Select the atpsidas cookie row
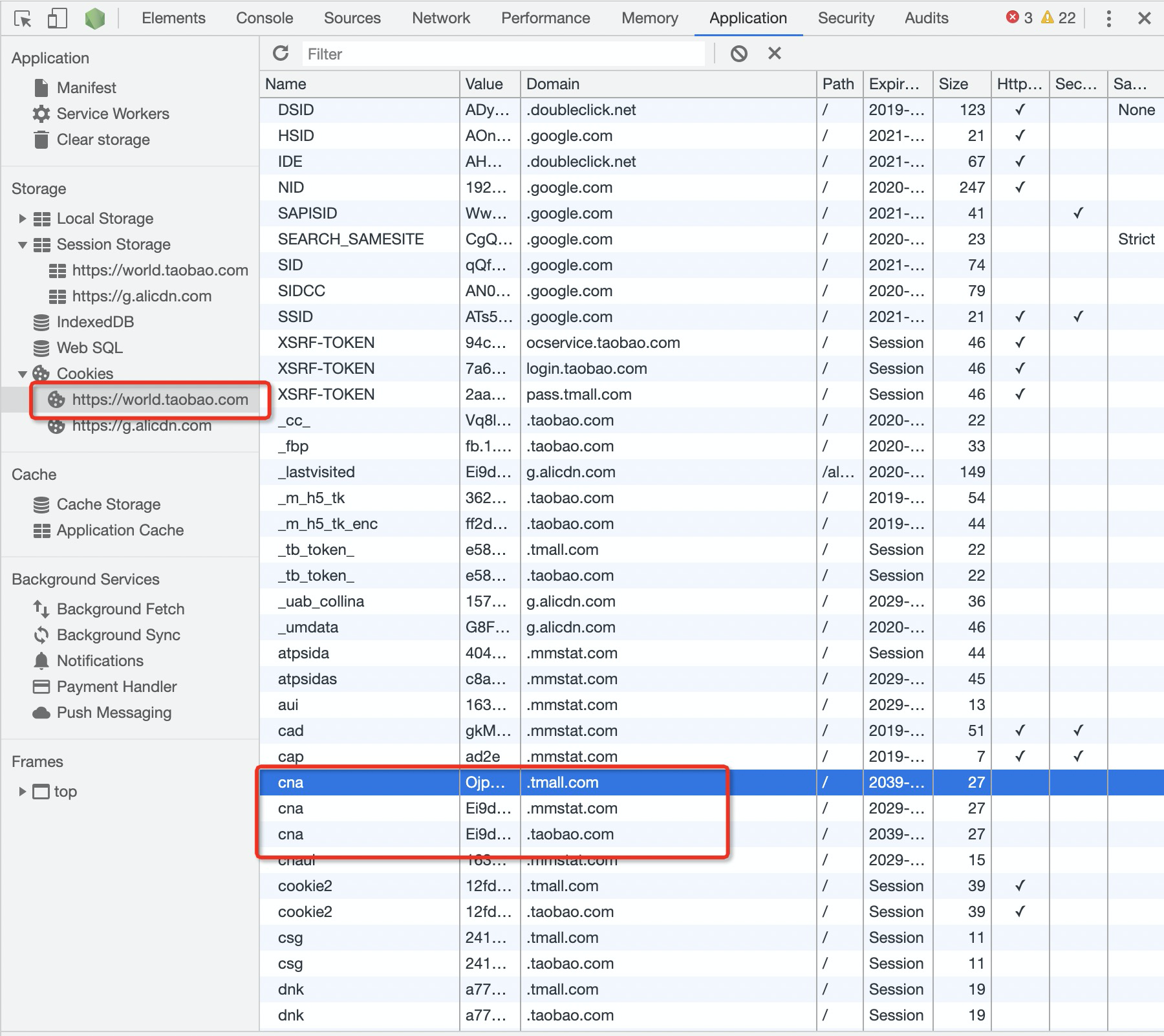Viewport: 1164px width, 1036px height. click(x=711, y=679)
